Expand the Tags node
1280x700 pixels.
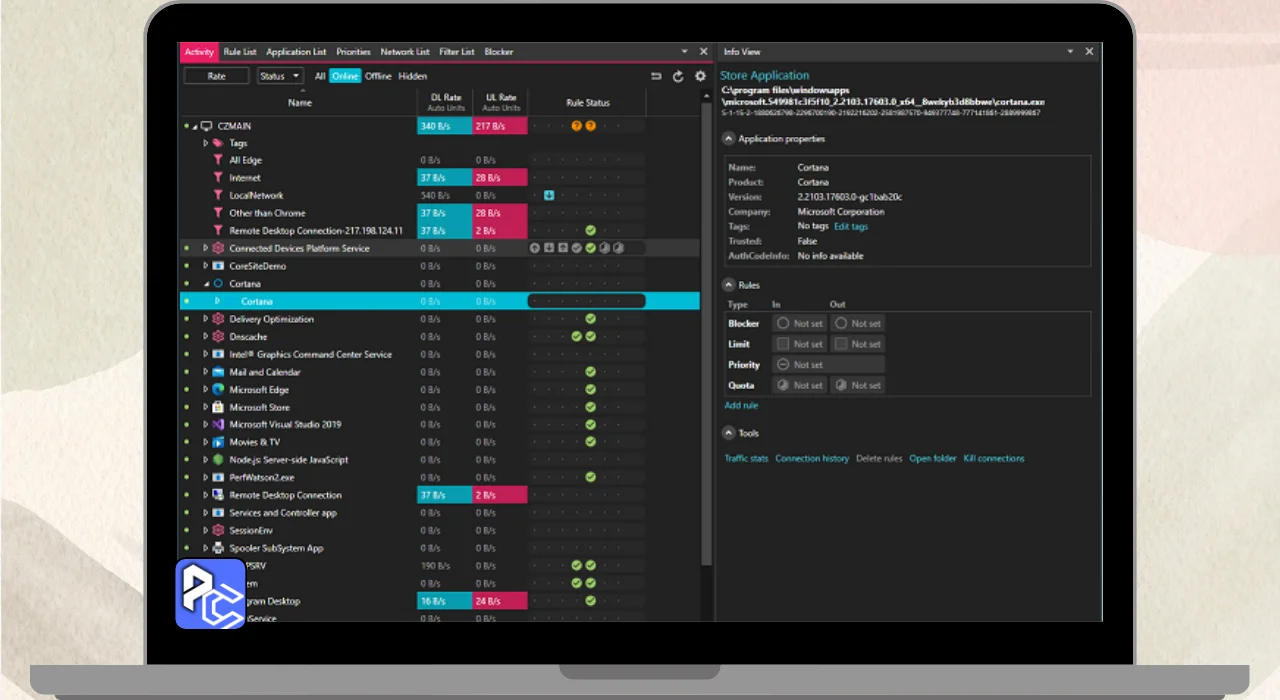tap(206, 143)
